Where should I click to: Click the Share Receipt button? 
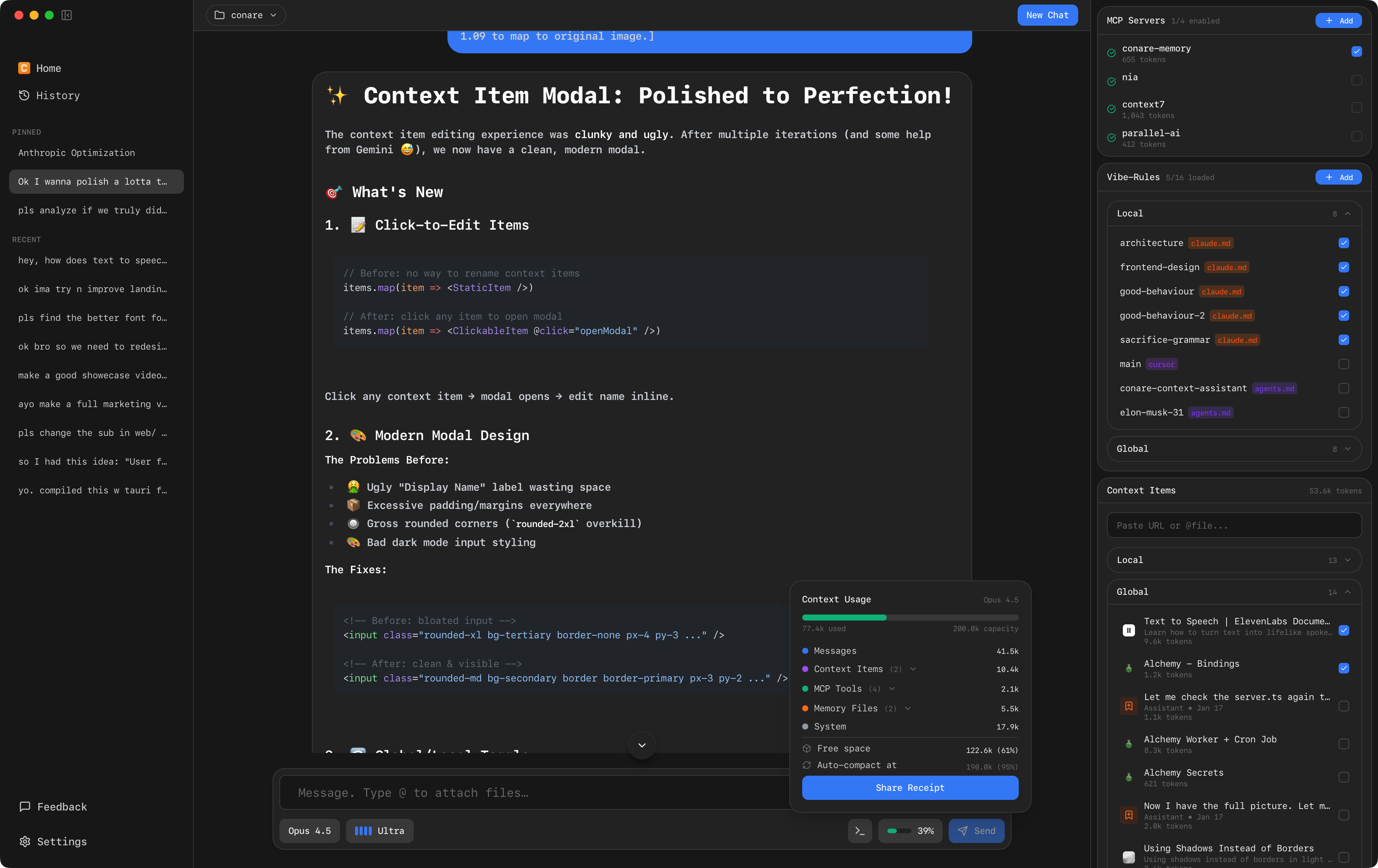(909, 787)
